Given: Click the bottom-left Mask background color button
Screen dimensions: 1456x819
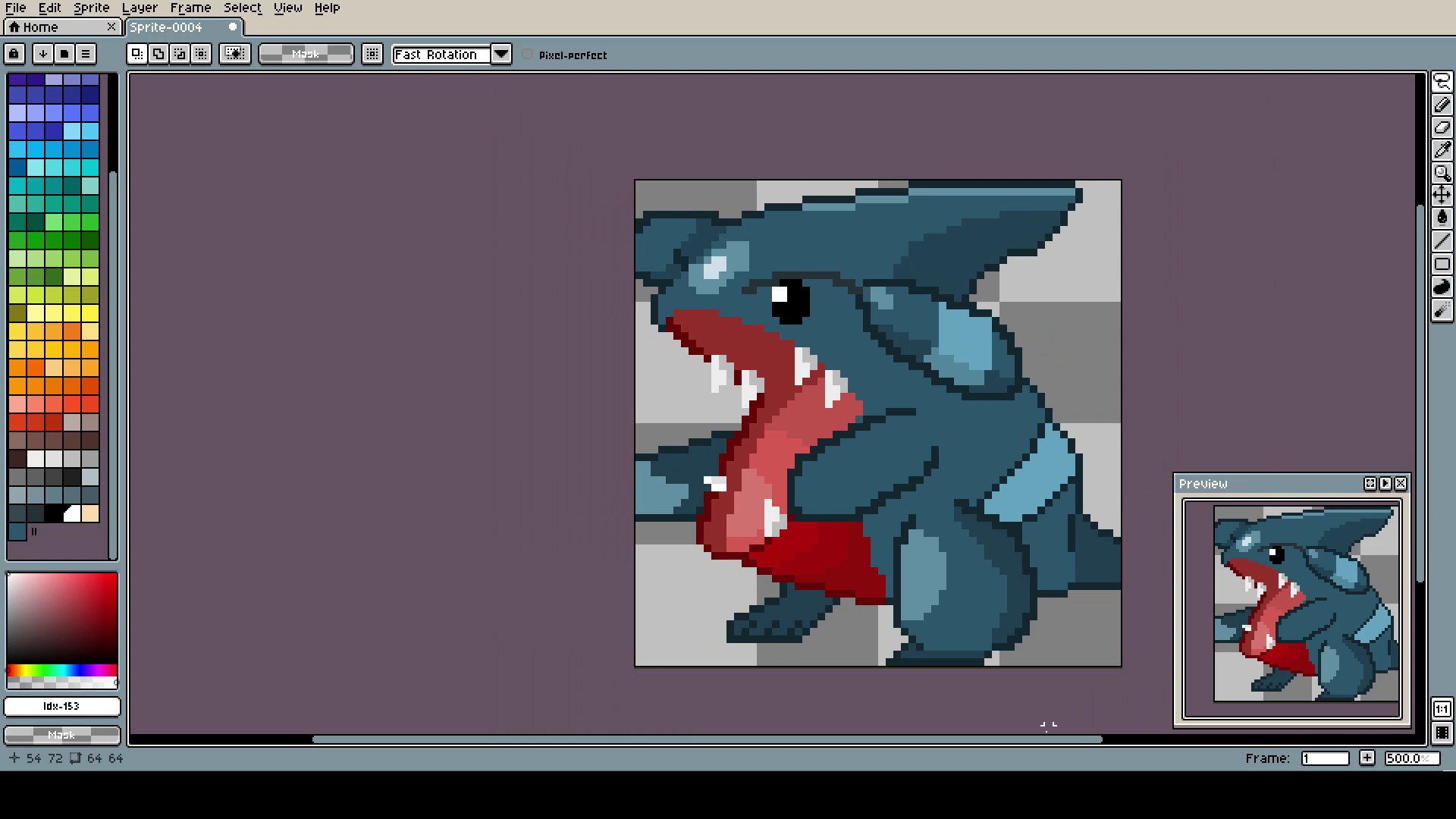Looking at the screenshot, I should pos(61,735).
